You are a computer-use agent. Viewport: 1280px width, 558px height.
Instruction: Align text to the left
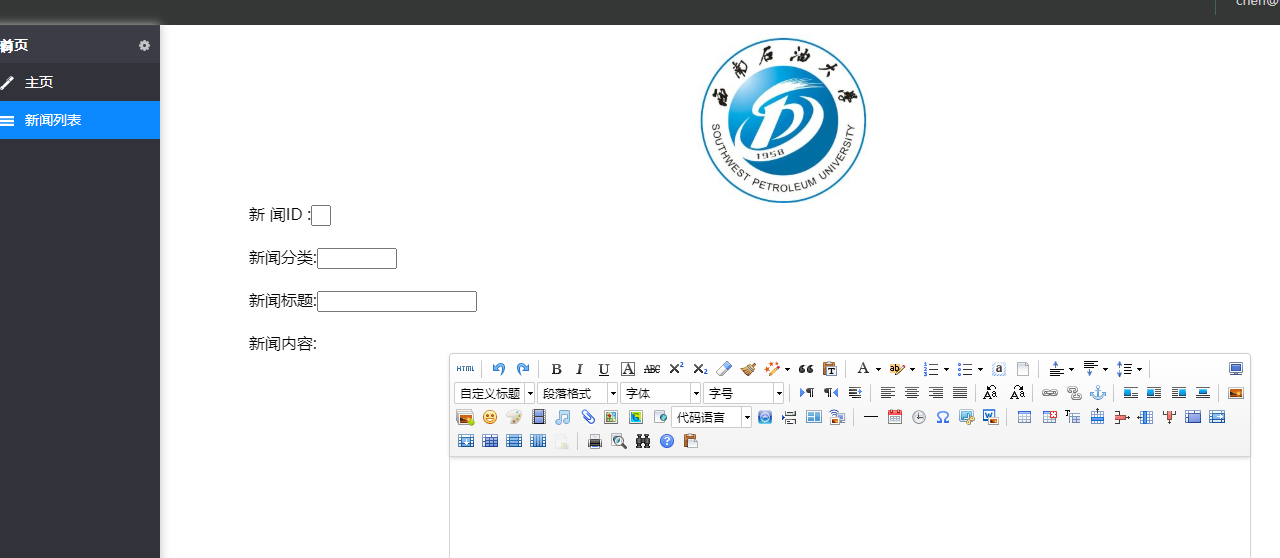point(888,393)
